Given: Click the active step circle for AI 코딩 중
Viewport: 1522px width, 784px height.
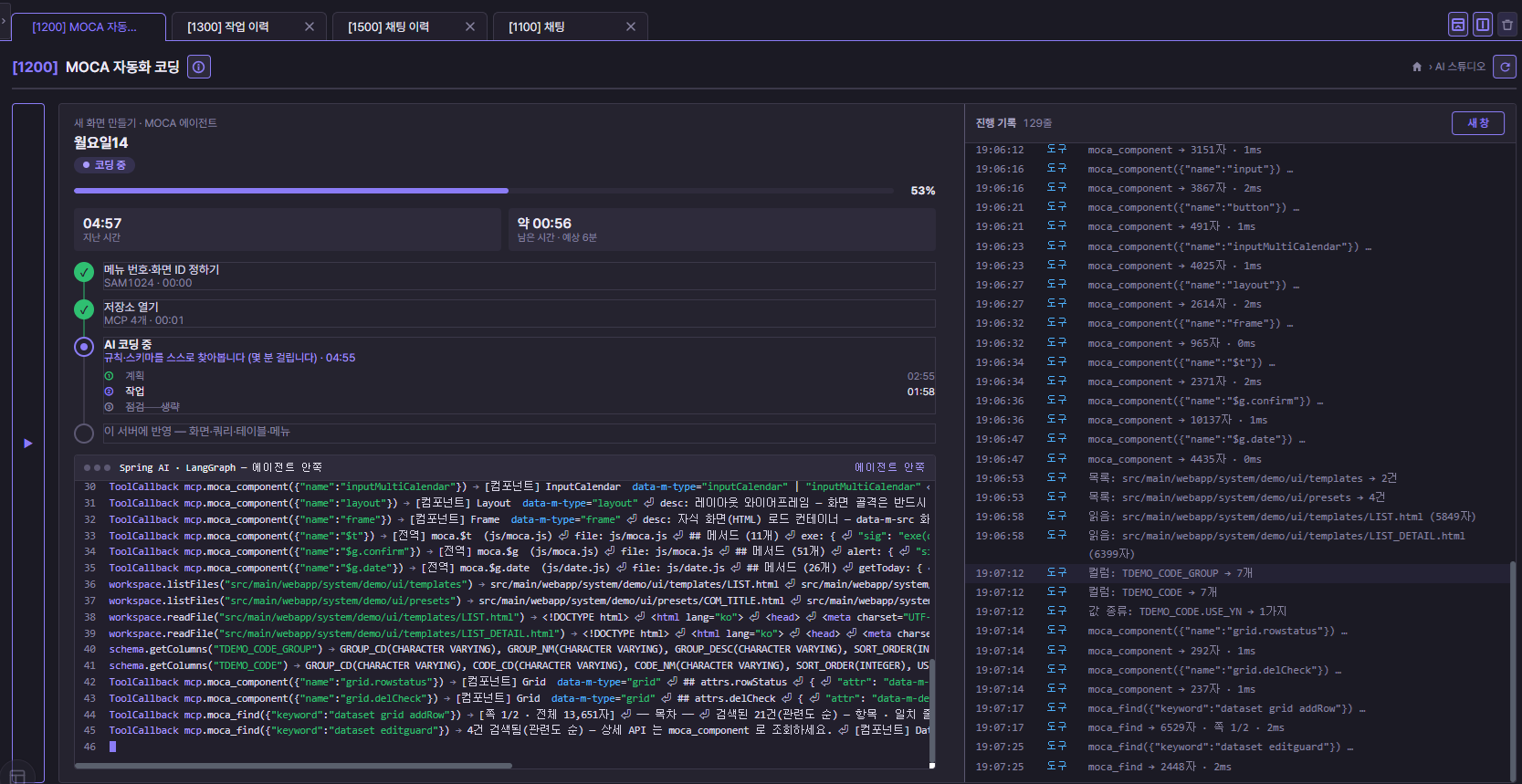Looking at the screenshot, I should (x=84, y=347).
